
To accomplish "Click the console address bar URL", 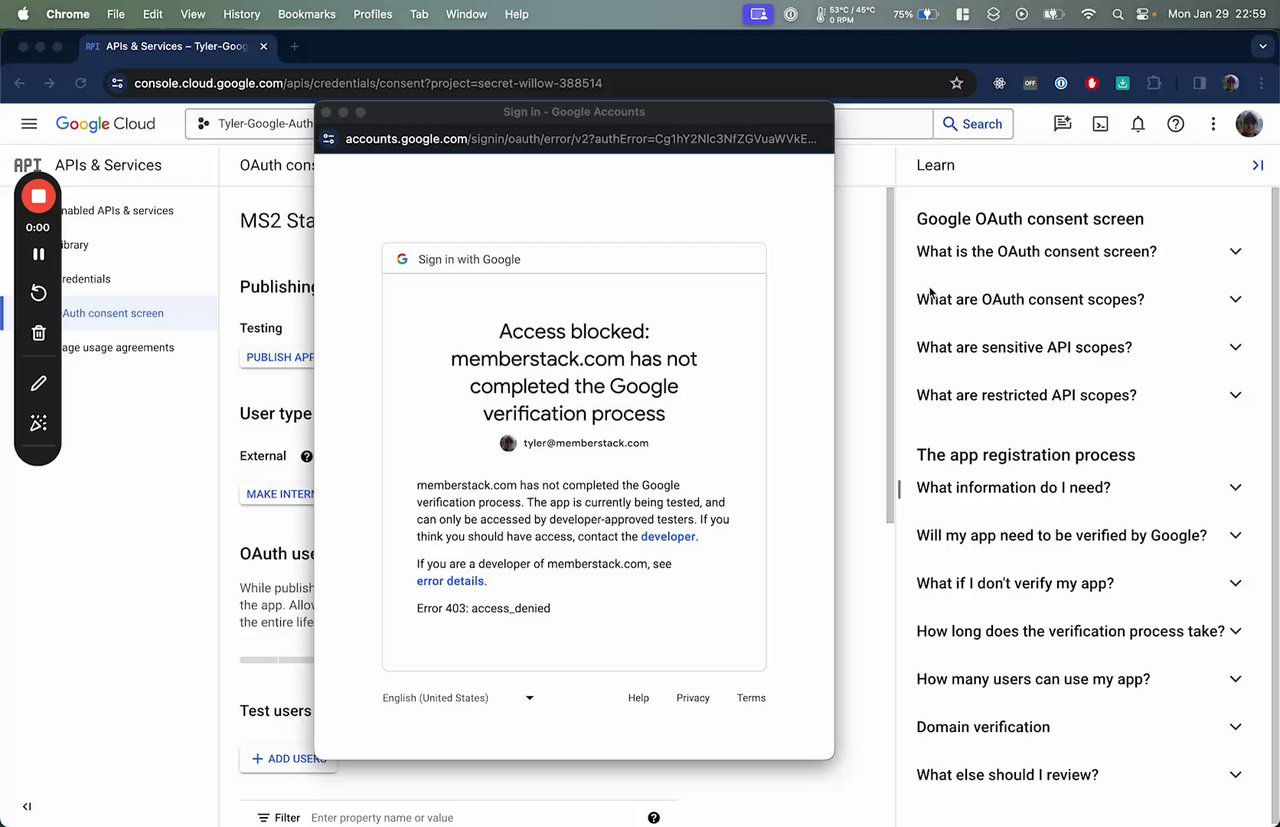I will tap(368, 83).
